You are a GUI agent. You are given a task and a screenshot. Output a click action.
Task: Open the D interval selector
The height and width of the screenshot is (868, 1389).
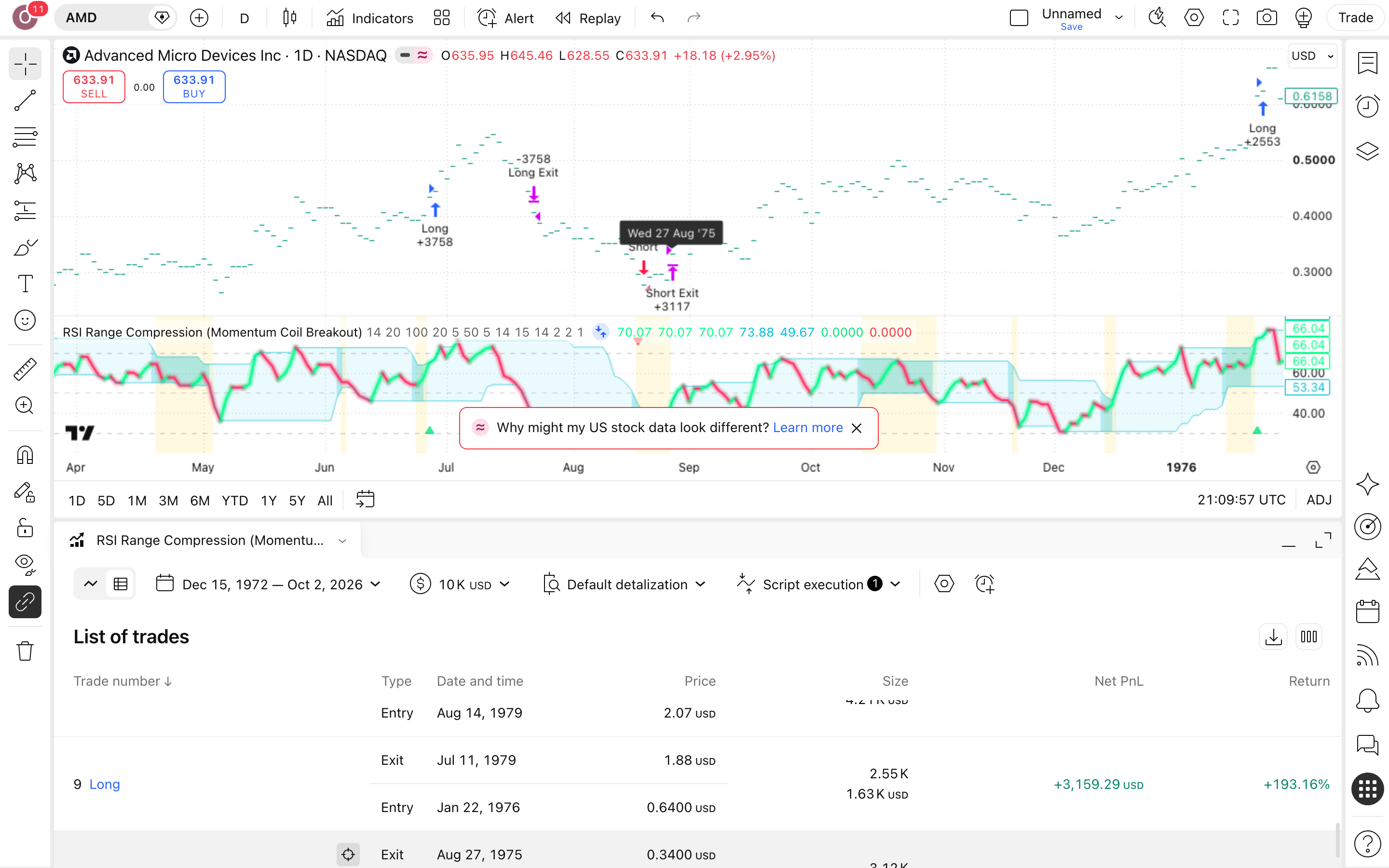(245, 18)
